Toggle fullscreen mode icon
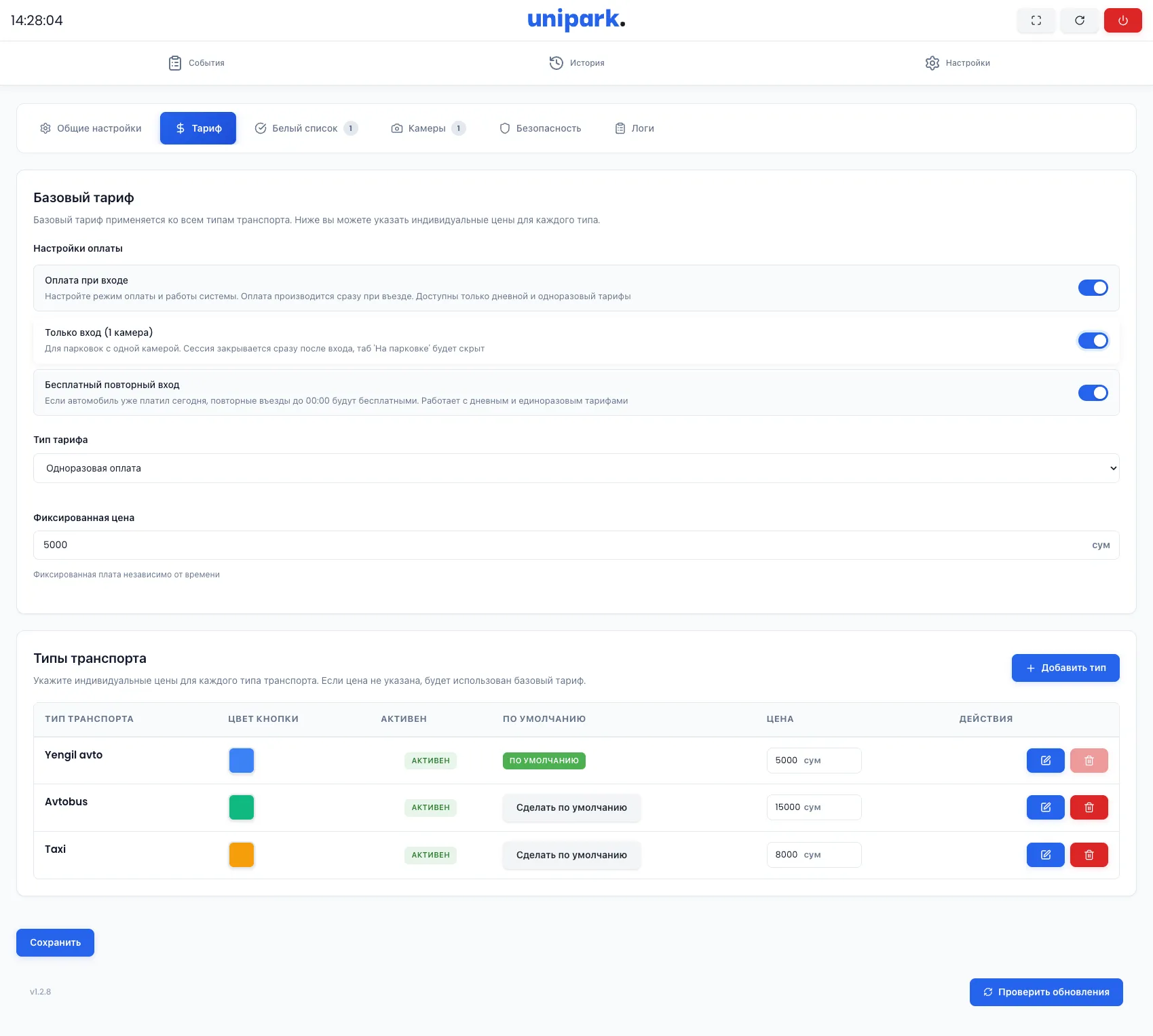This screenshot has height=1036, width=1153. click(x=1036, y=20)
